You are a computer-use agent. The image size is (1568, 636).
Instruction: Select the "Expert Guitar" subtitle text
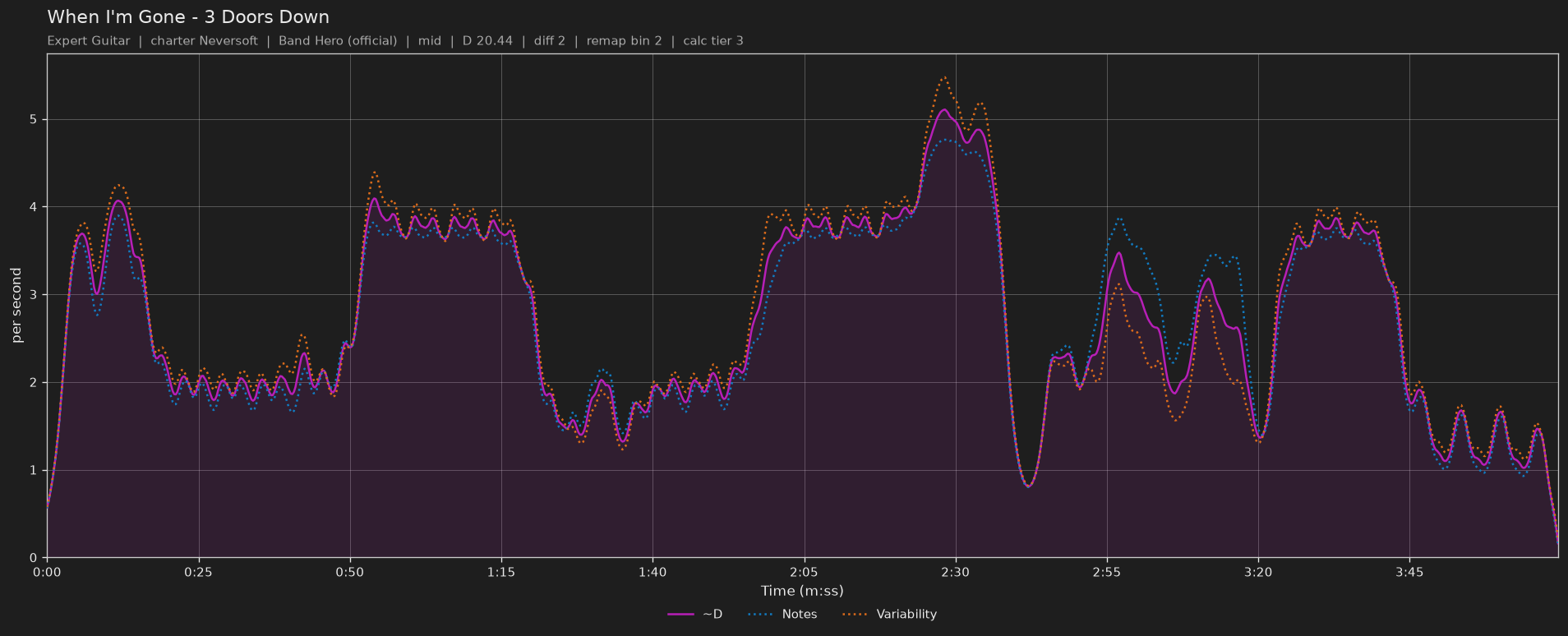tap(89, 41)
